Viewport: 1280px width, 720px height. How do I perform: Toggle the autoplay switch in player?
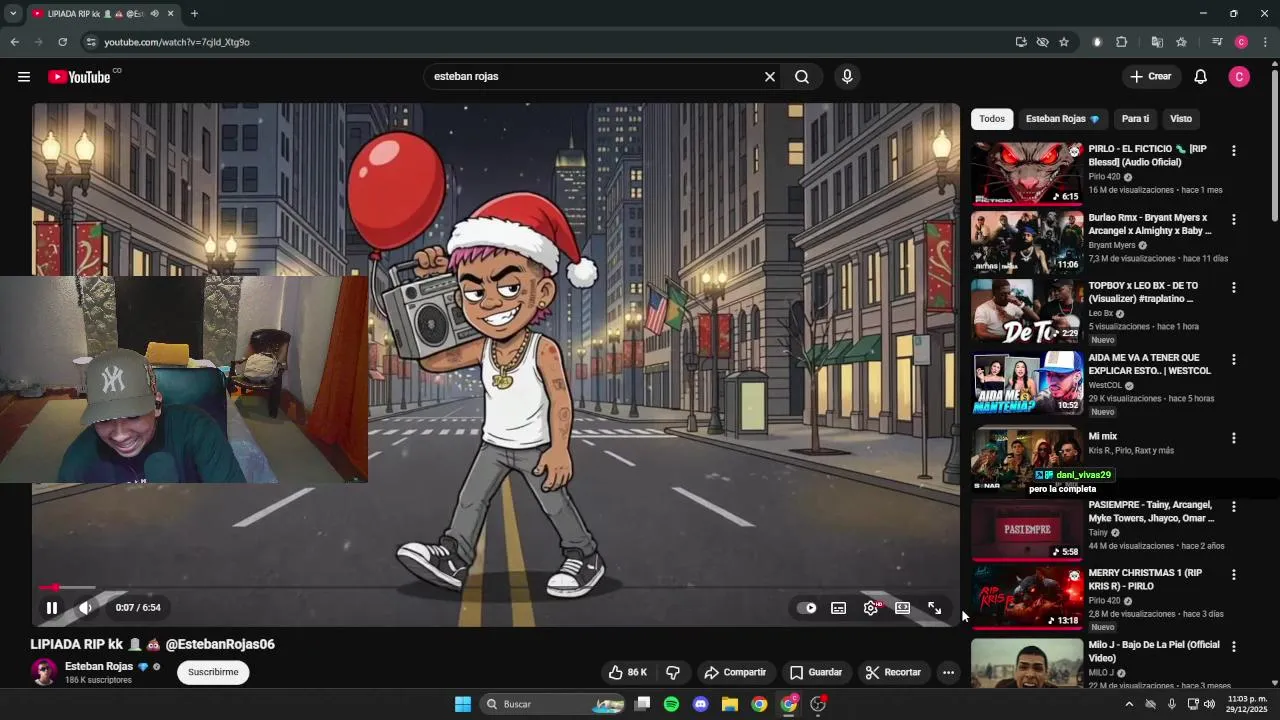[809, 608]
